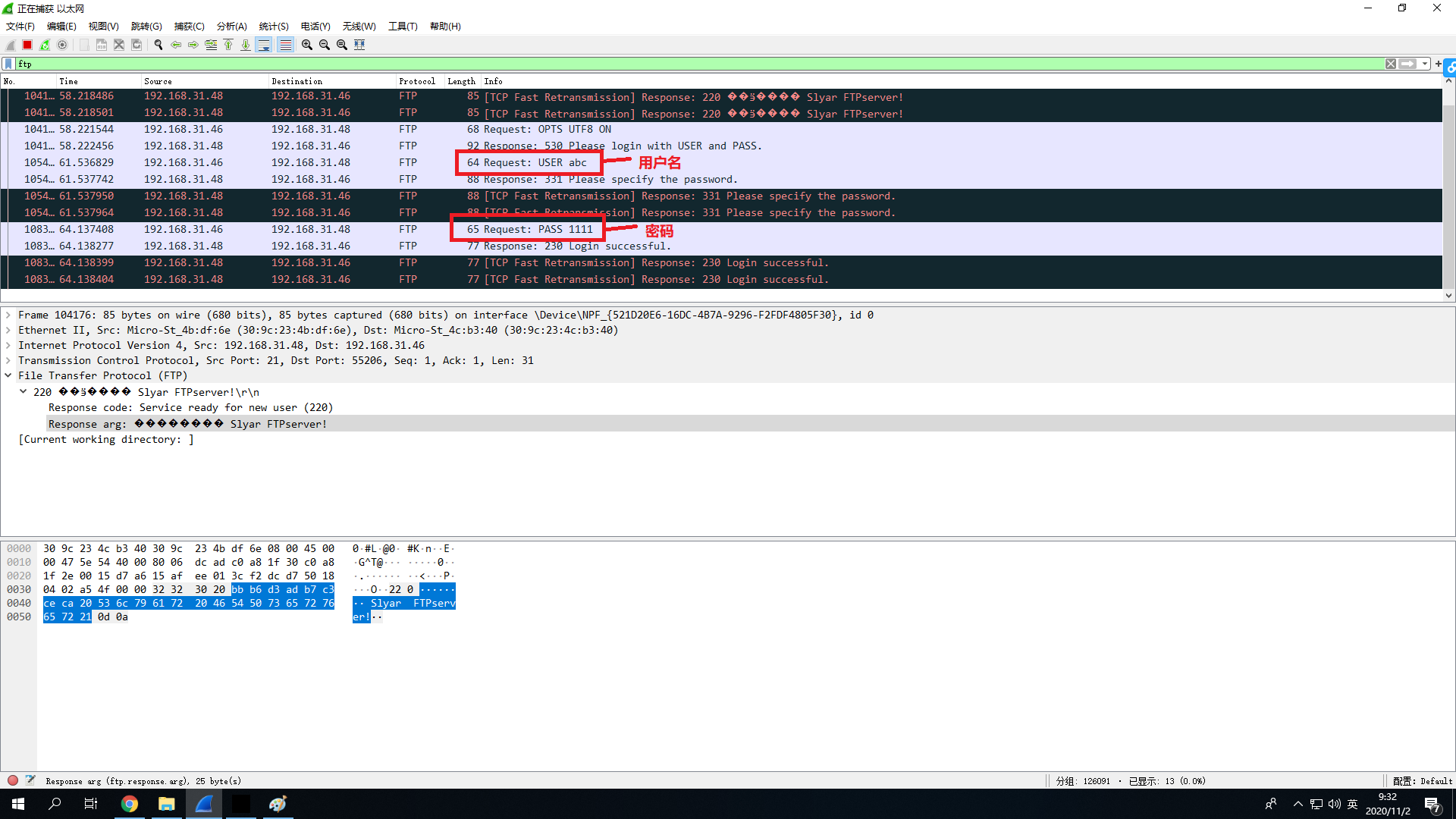Viewport: 1456px width, 819px height.
Task: Open the 分析(A) menu
Action: pyautogui.click(x=231, y=26)
